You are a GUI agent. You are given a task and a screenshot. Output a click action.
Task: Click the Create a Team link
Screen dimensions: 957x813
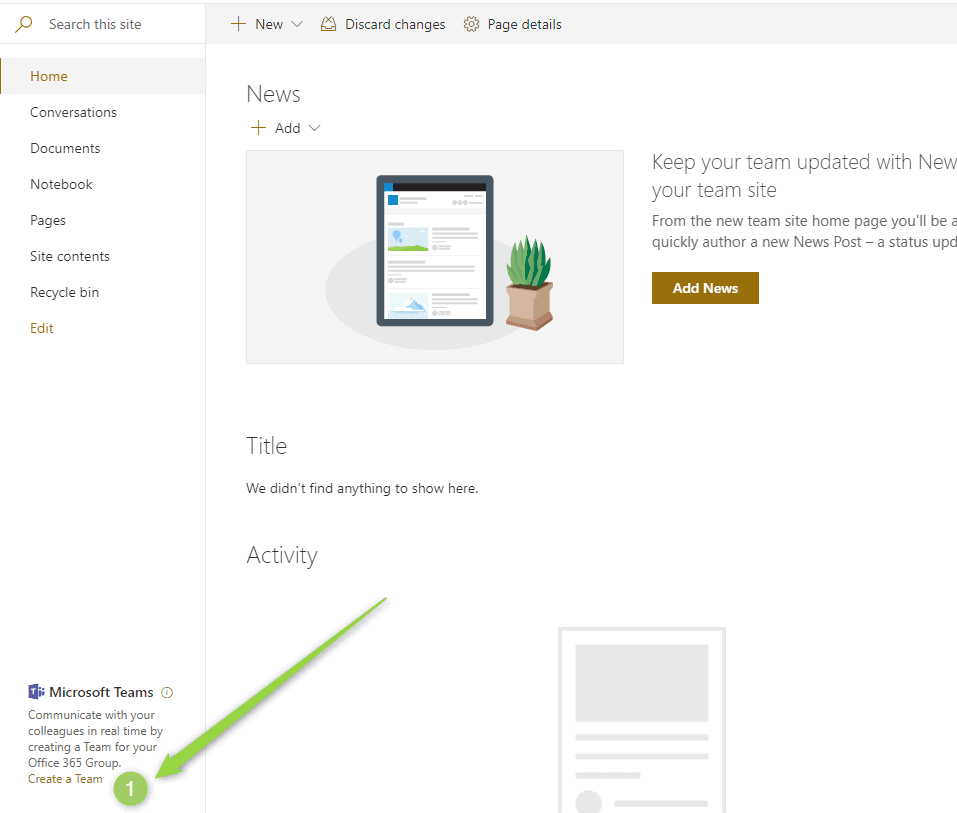coord(65,779)
